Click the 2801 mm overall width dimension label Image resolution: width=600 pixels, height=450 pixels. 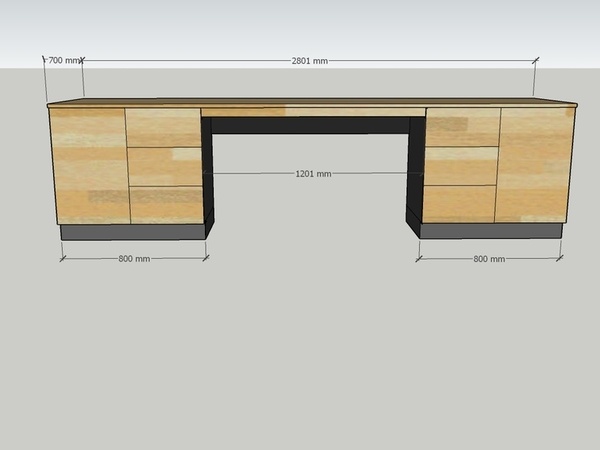click(x=309, y=61)
